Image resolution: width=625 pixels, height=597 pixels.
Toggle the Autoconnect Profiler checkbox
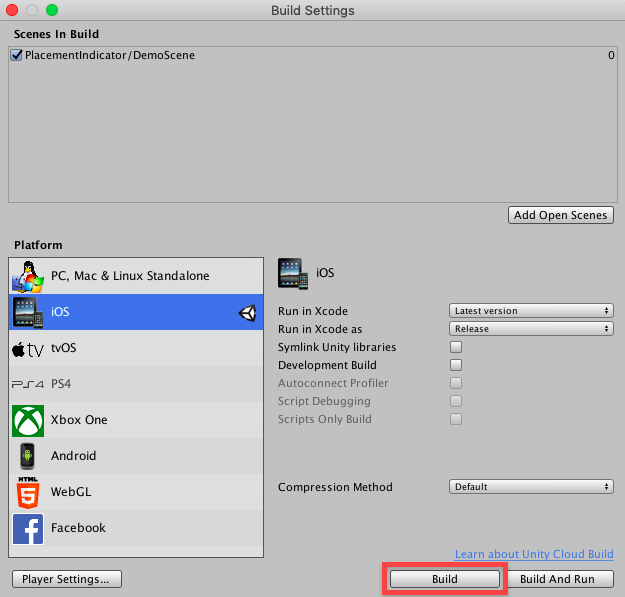pos(456,383)
